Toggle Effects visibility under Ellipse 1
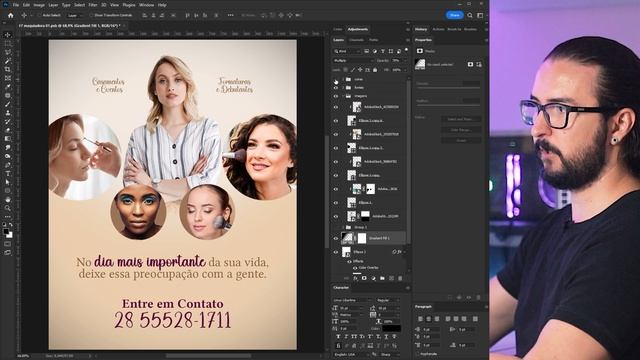The image size is (640, 360). point(349,261)
